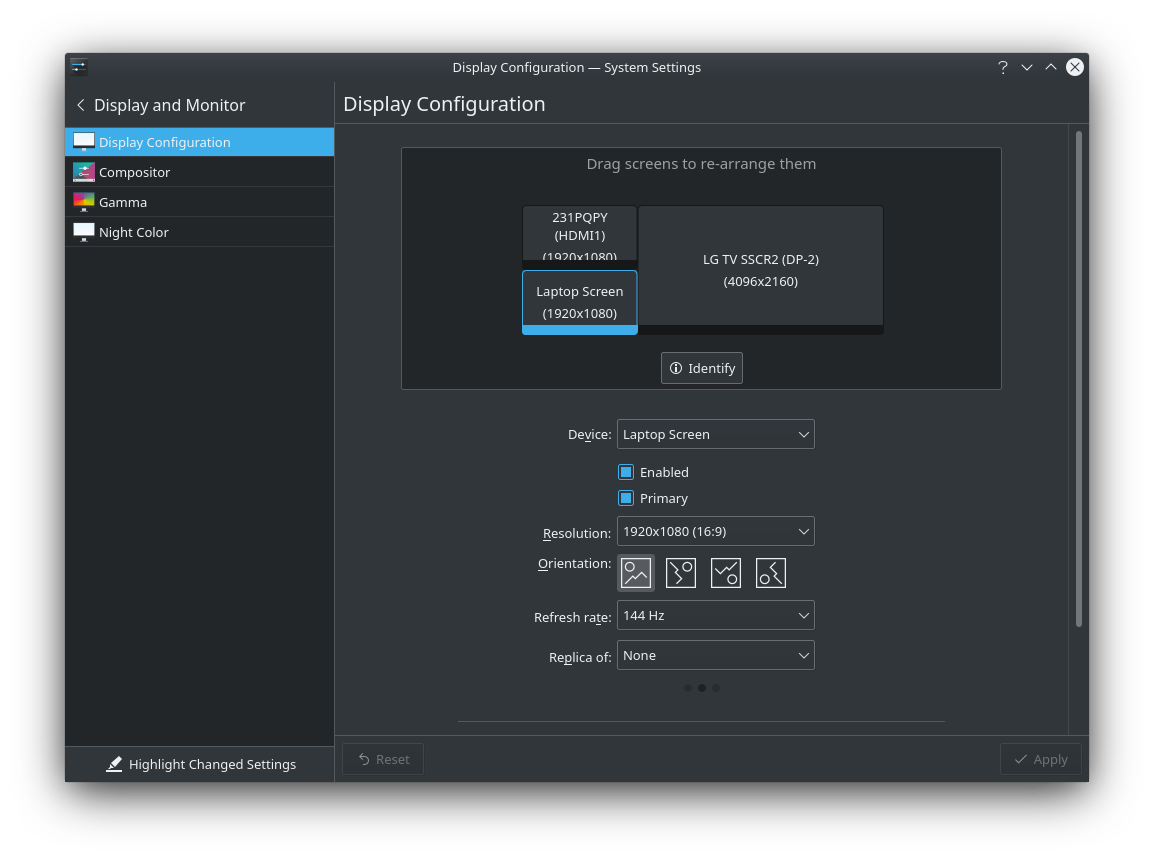Screen dimensions: 1154x859
Task: Maximize the window with up chevron
Action: (x=1051, y=67)
